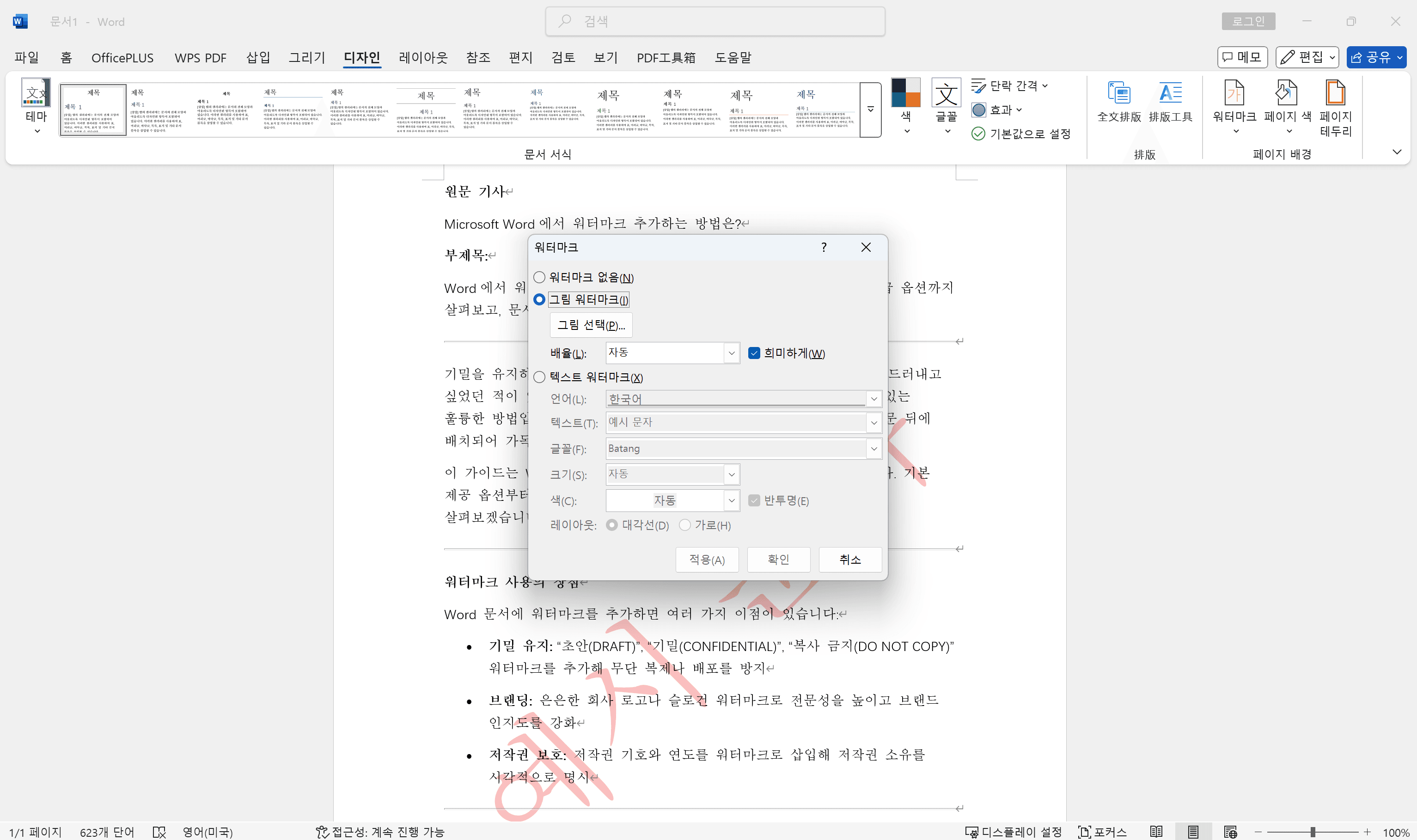1417x840 pixels.
Task: Click the language indicator 영어(미국)
Action: [207, 832]
